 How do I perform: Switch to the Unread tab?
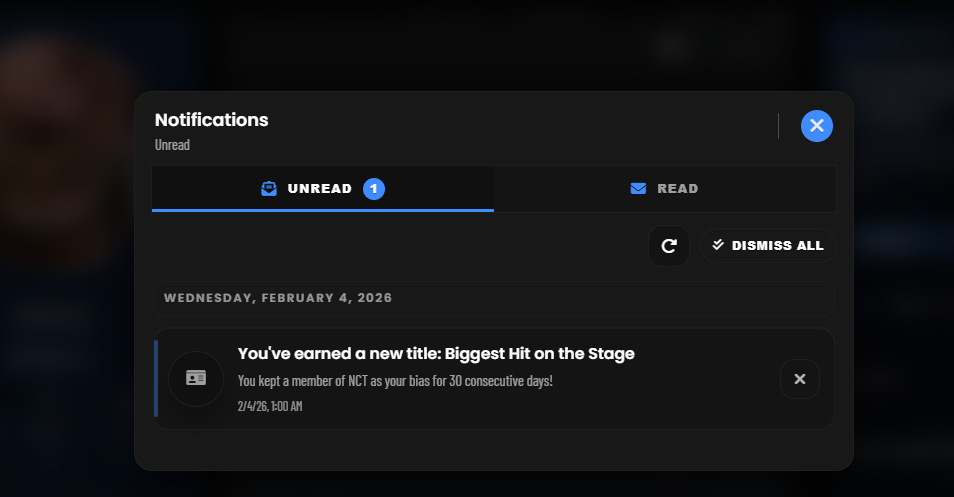click(322, 189)
